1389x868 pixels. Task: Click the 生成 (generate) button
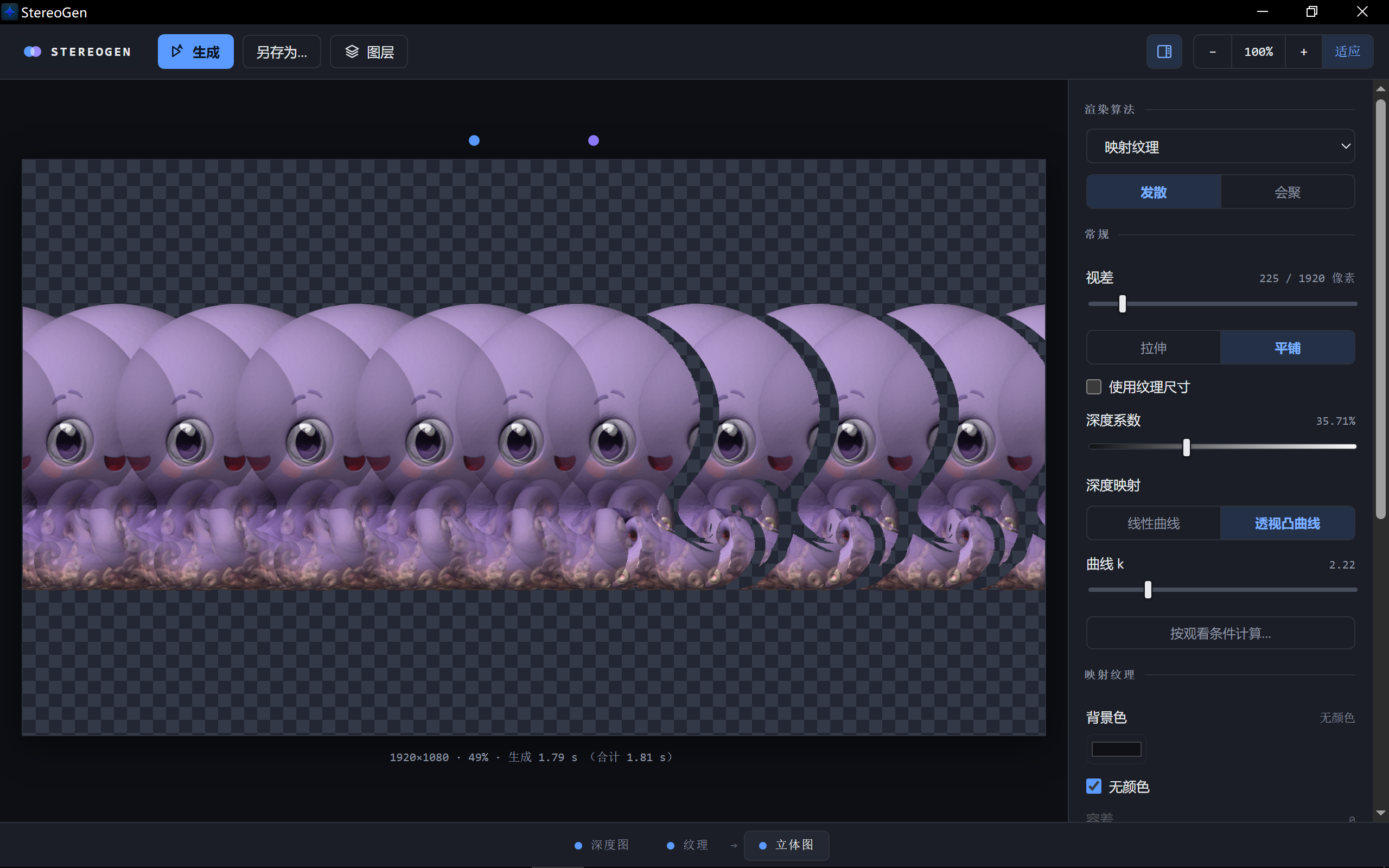click(x=195, y=52)
